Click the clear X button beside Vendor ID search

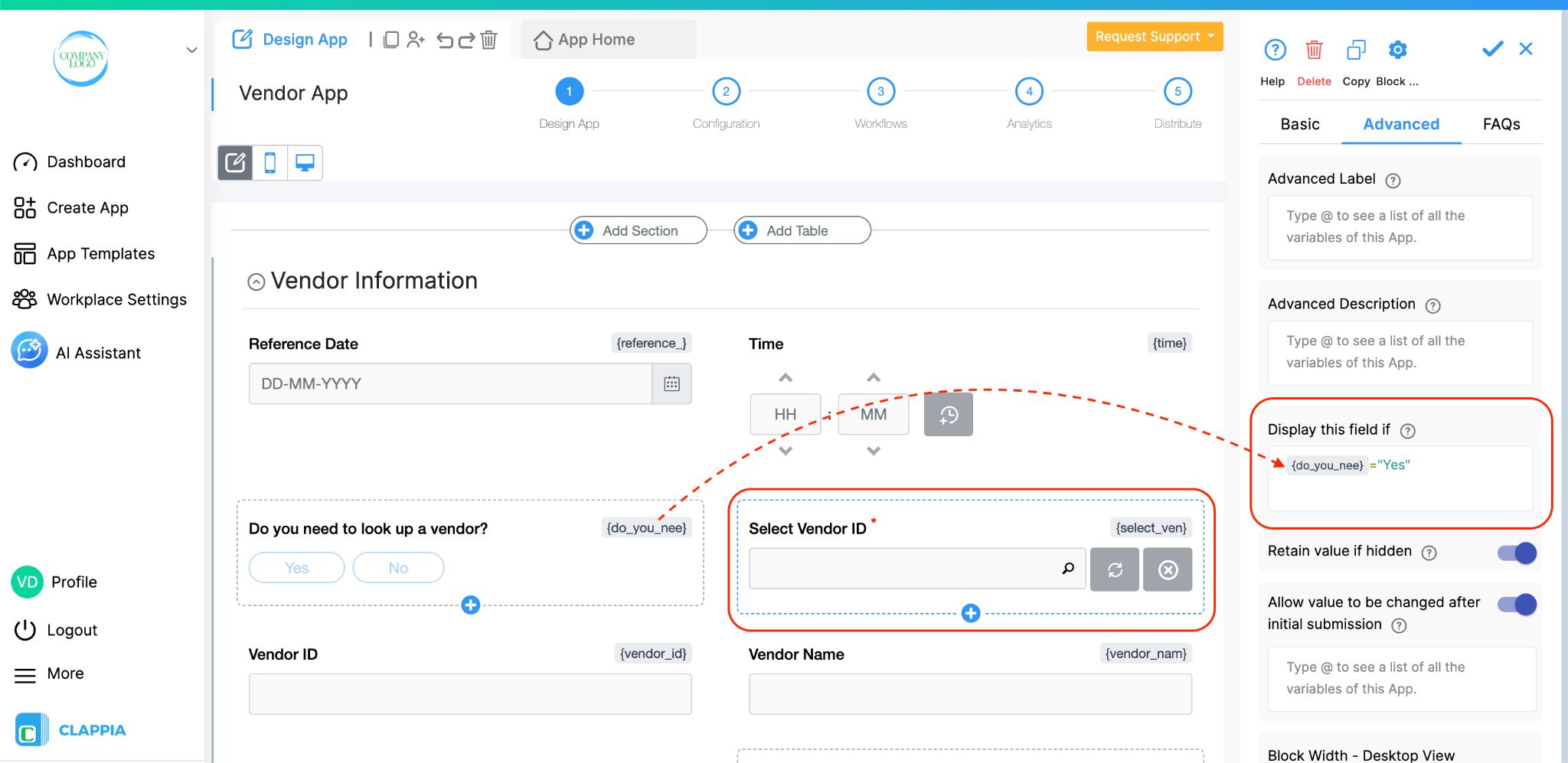coord(1168,569)
